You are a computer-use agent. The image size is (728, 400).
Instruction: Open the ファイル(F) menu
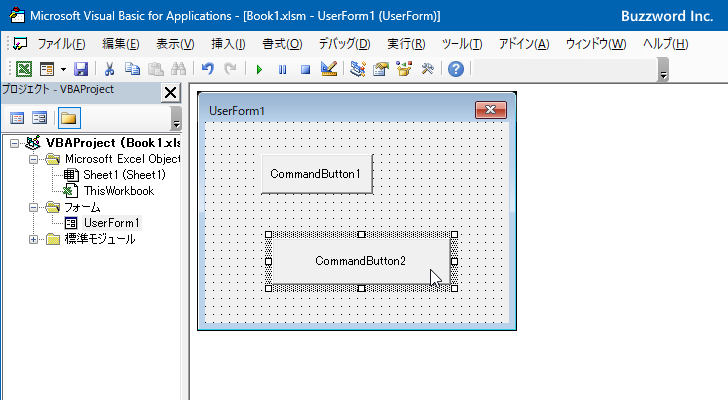tap(61, 44)
